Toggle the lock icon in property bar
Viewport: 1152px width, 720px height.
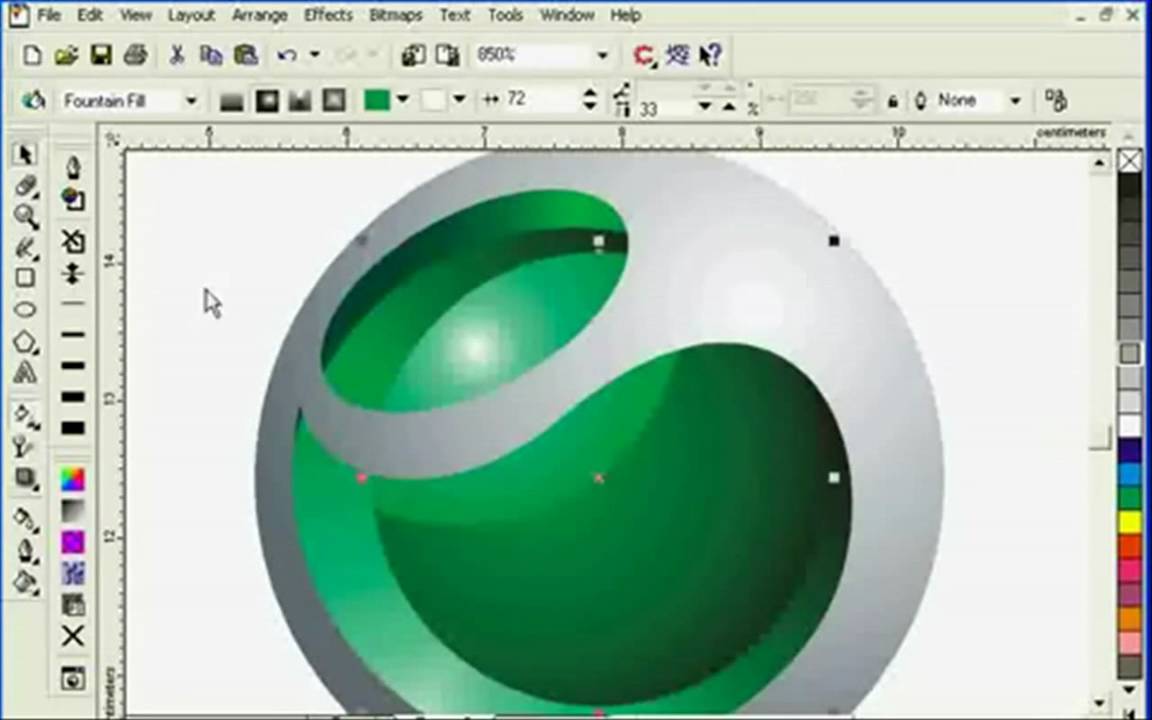[893, 101]
